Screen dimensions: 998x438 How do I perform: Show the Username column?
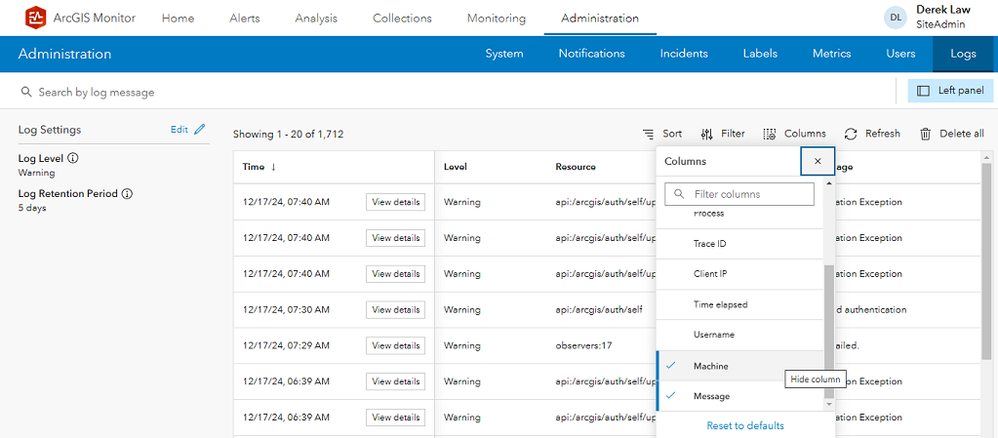(x=714, y=335)
